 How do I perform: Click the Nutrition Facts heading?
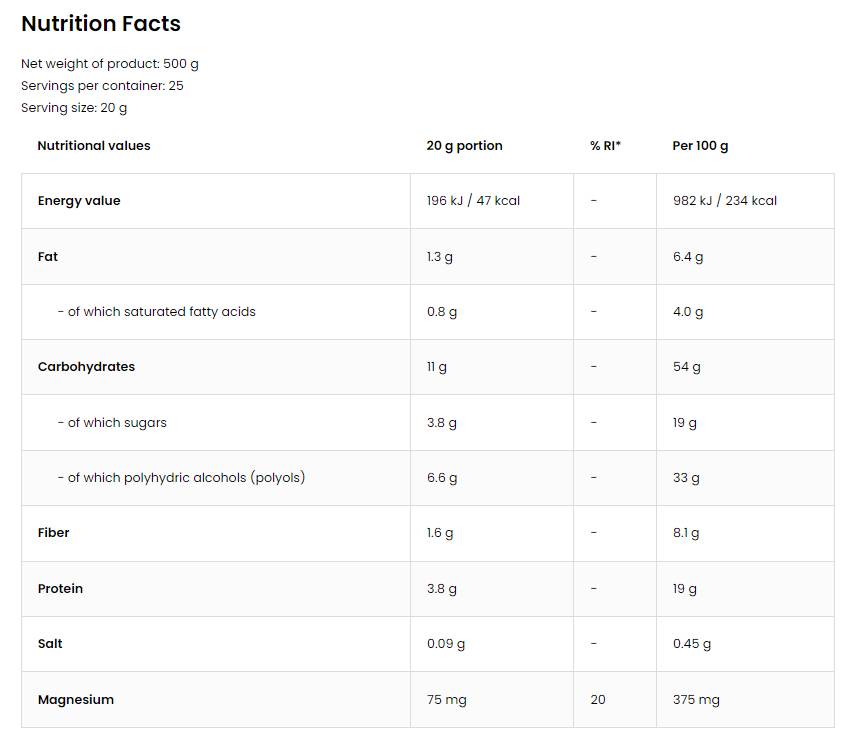(101, 24)
